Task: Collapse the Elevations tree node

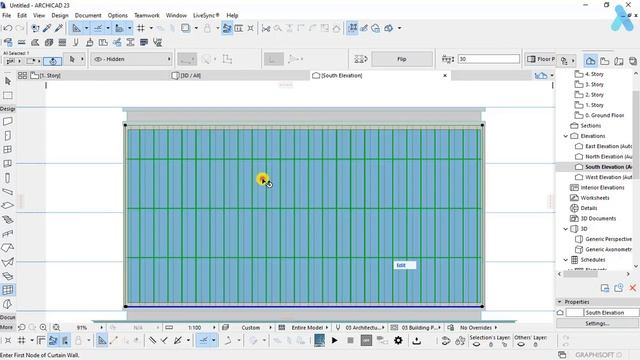Action: coord(566,136)
